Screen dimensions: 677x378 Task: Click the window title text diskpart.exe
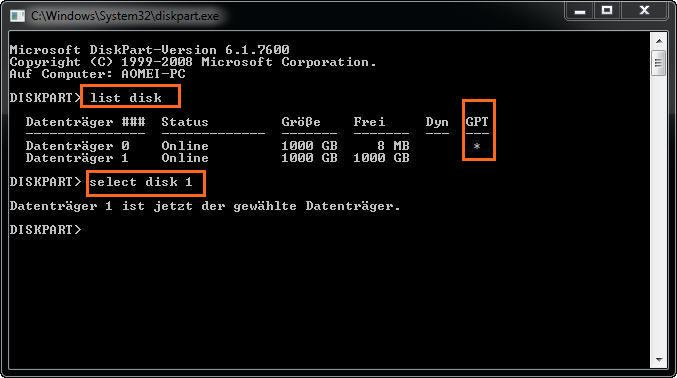pyautogui.click(x=125, y=16)
